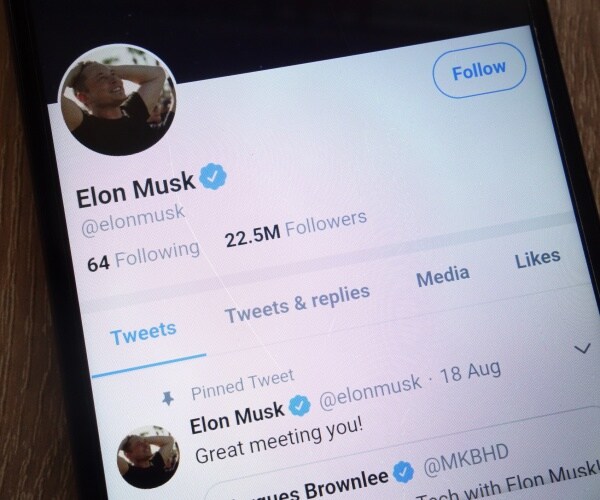Open the 'Great meeting you!' tweet
Screen dimensions: 600x500
279,440
